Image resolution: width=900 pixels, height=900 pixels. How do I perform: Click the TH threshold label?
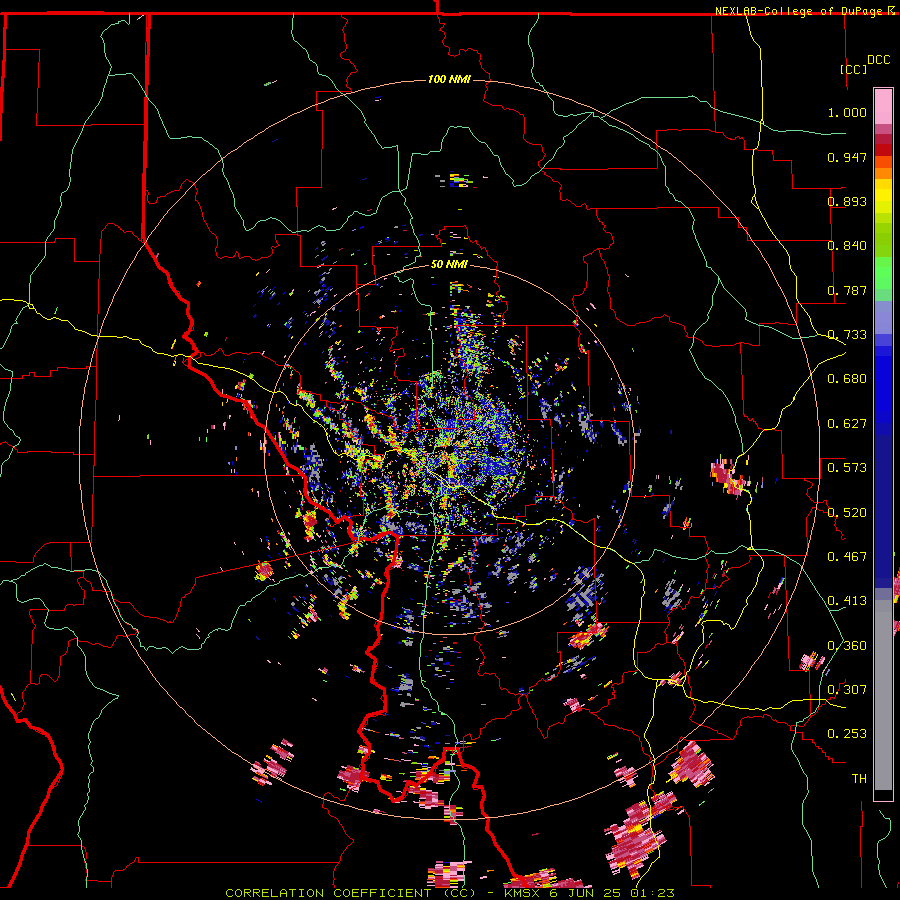pyautogui.click(x=859, y=779)
